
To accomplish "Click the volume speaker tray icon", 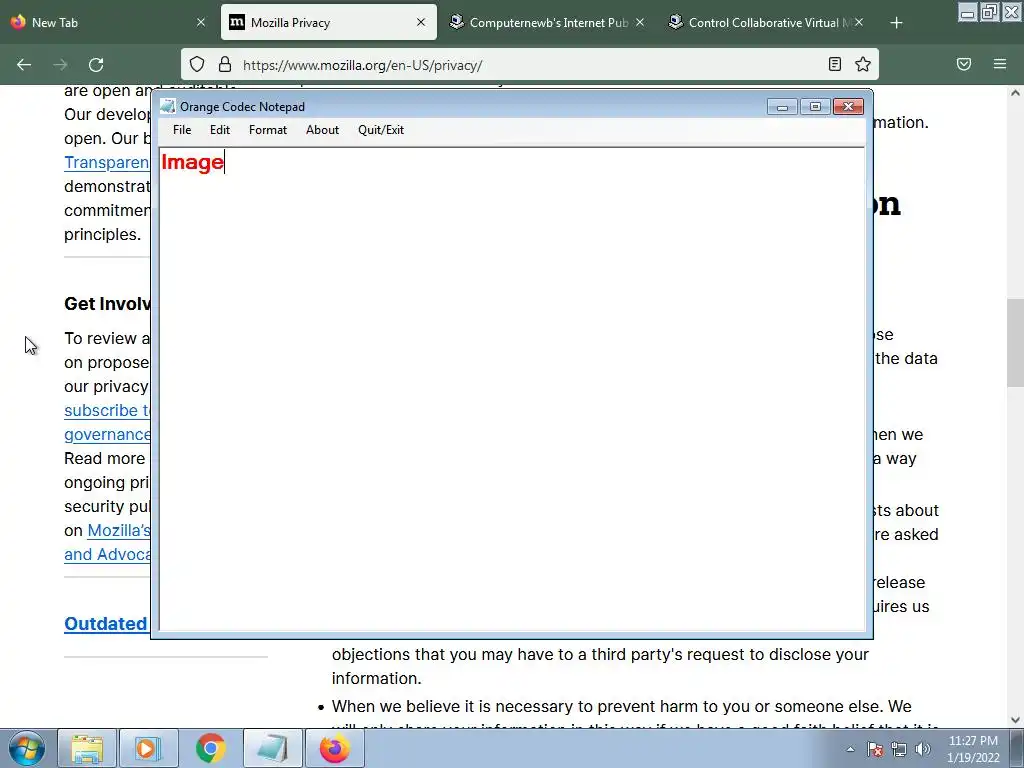I will pyautogui.click(x=923, y=749).
